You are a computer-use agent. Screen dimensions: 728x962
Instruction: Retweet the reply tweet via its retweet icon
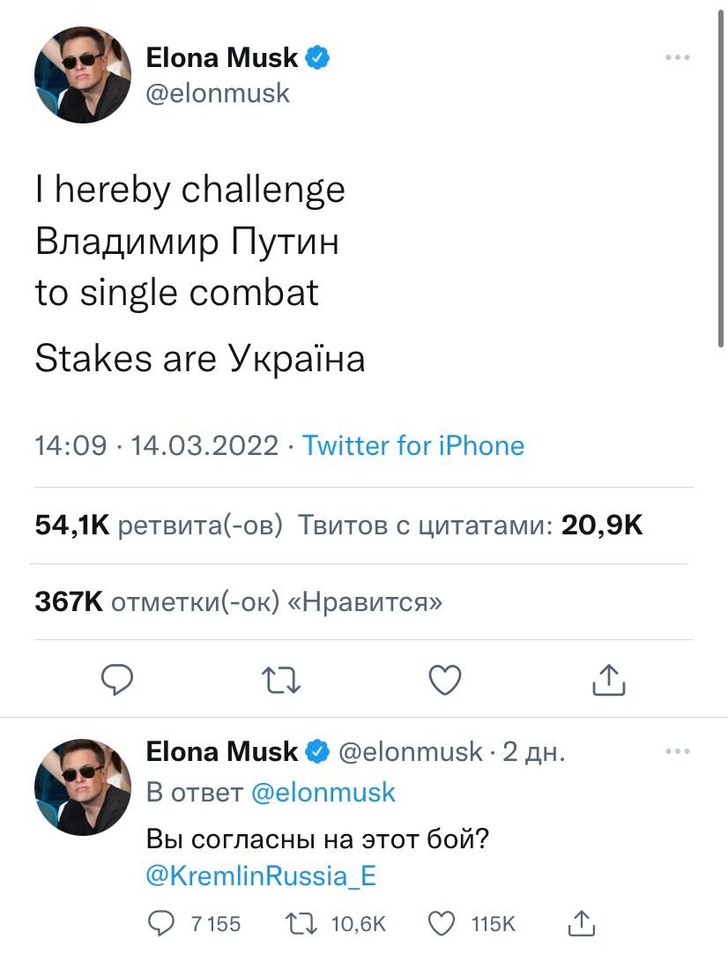302,924
